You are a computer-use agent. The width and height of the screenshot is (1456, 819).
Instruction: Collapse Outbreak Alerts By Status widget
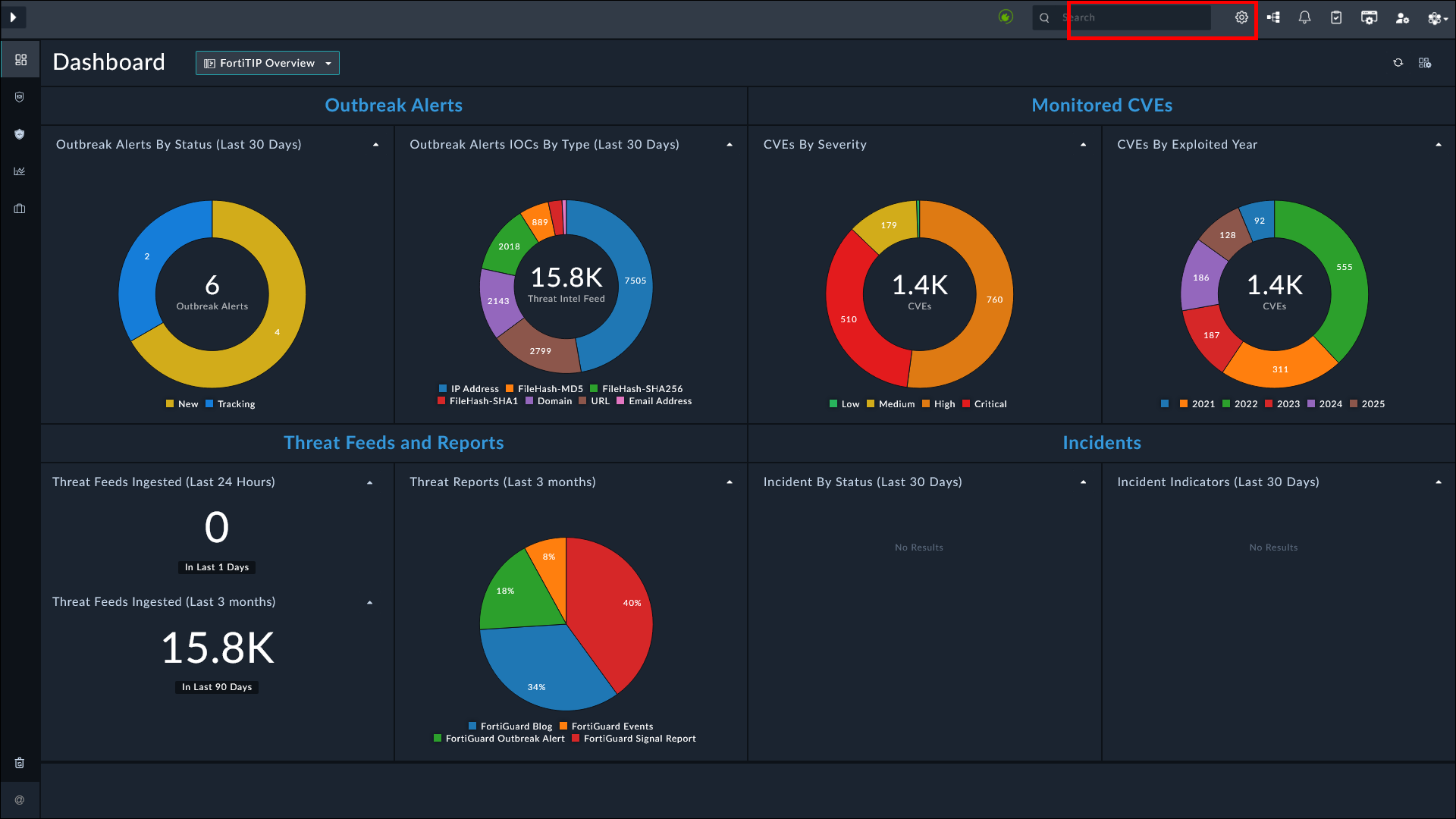pos(375,145)
